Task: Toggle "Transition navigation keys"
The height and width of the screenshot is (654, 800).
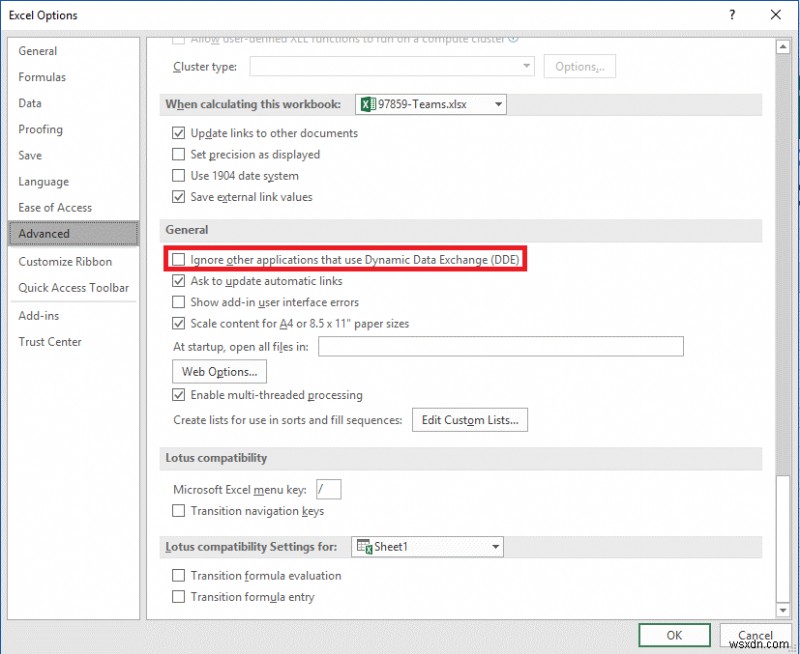Action: (178, 510)
